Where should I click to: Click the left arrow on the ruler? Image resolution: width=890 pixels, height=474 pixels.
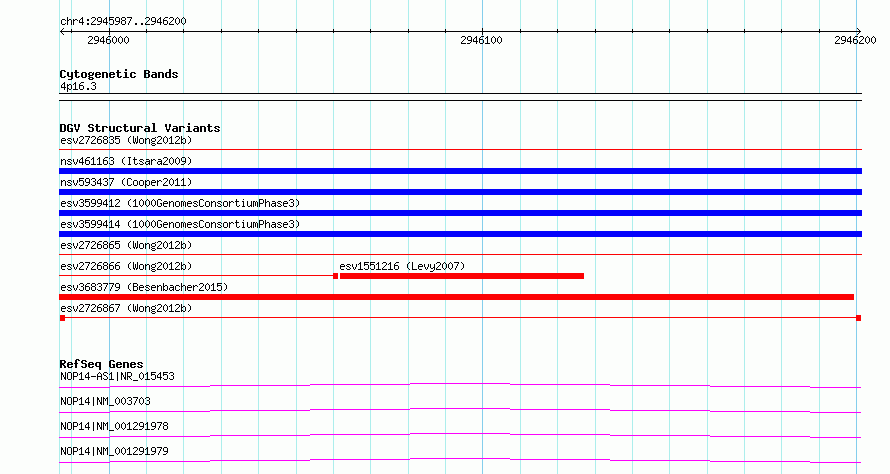click(x=62, y=31)
